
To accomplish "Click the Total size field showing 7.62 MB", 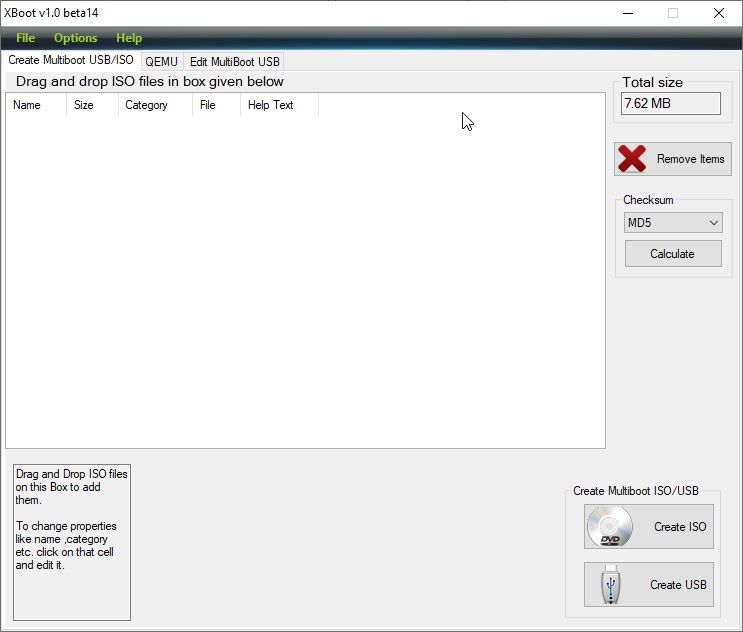I will 671,103.
